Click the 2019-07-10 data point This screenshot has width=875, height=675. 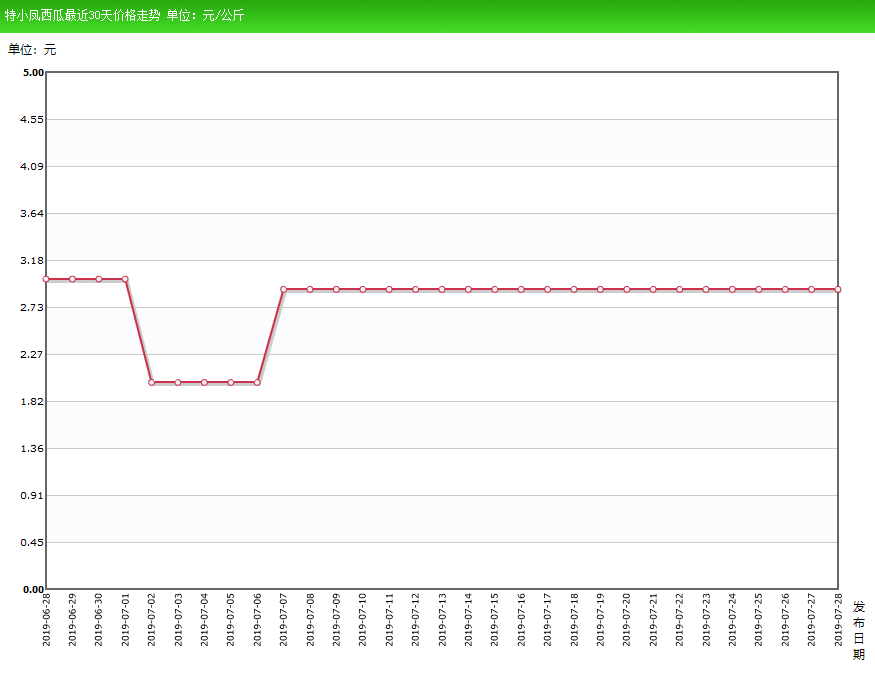point(363,290)
